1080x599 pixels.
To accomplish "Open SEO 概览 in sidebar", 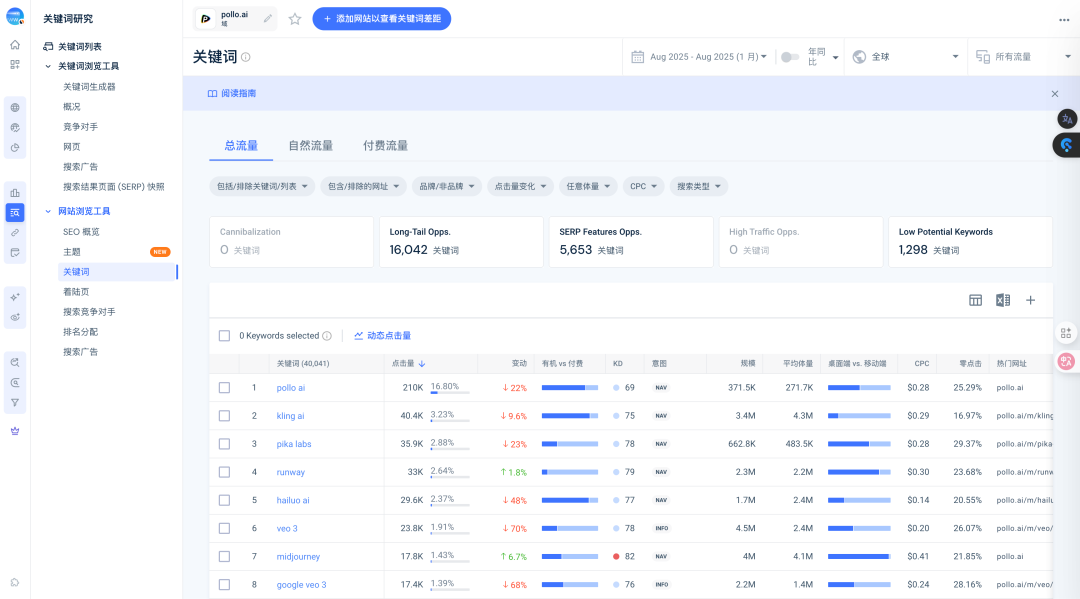I will coord(81,232).
